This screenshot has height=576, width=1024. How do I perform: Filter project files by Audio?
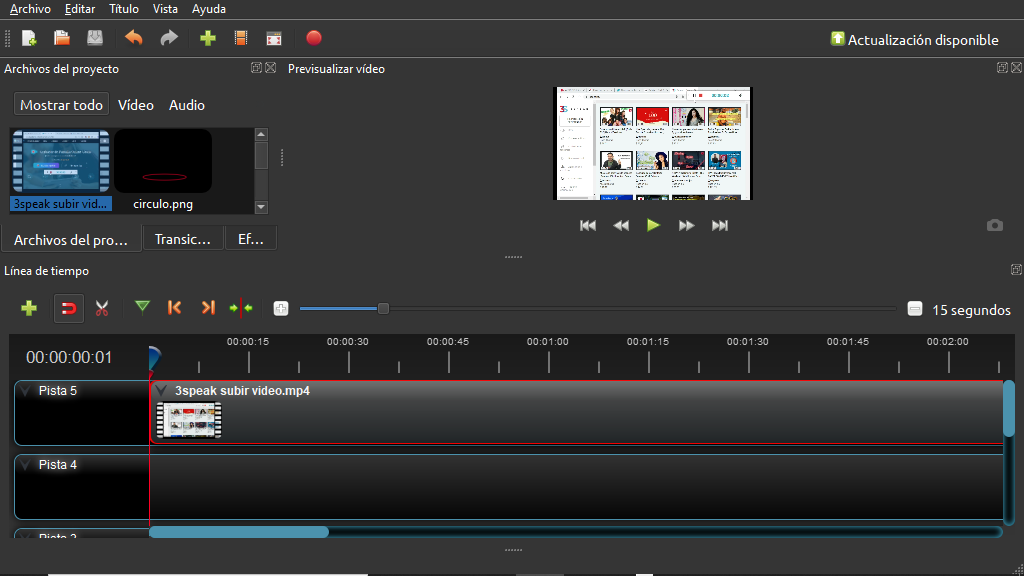[x=187, y=105]
